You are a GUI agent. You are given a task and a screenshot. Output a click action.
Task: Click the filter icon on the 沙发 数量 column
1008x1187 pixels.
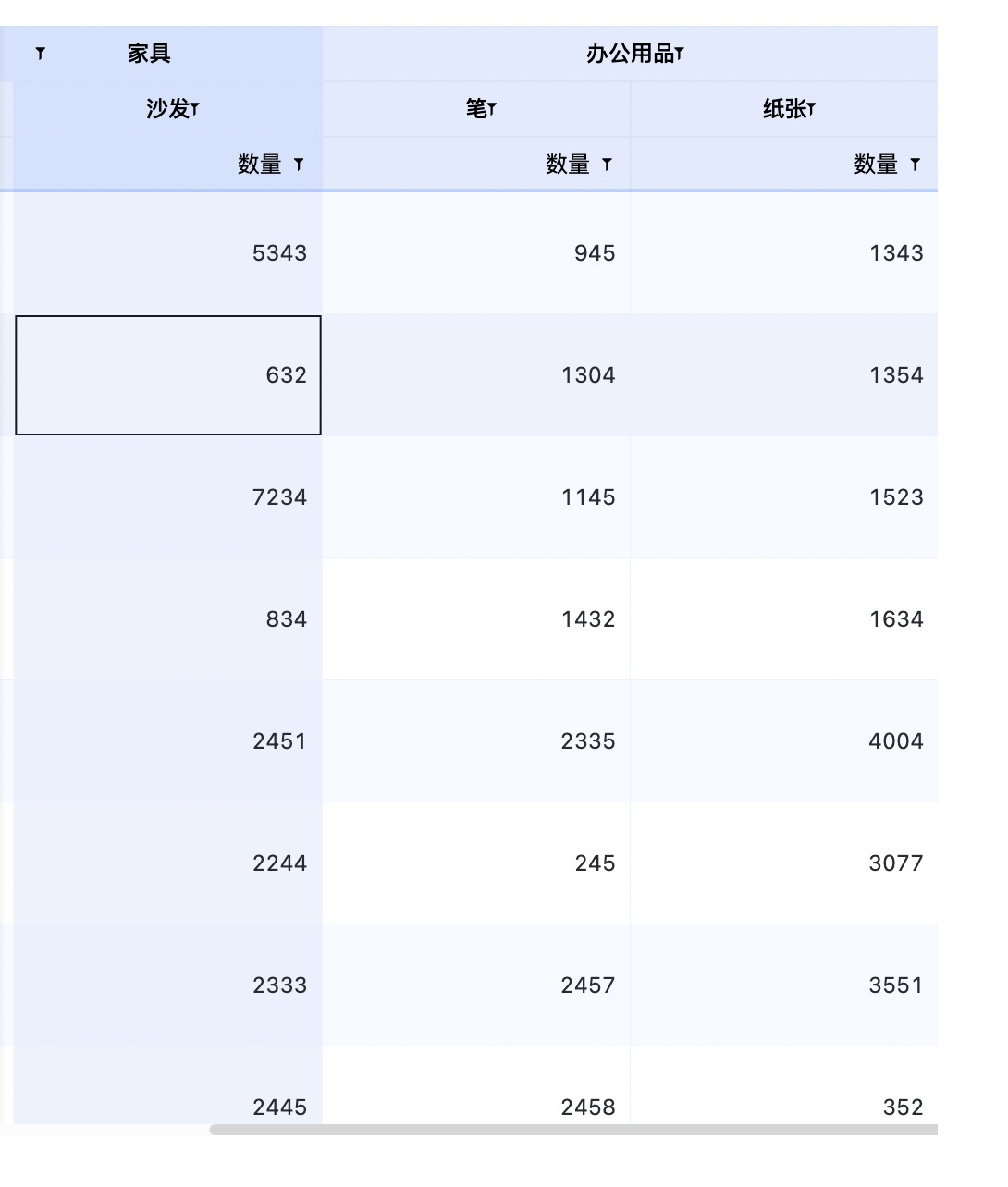coord(298,165)
